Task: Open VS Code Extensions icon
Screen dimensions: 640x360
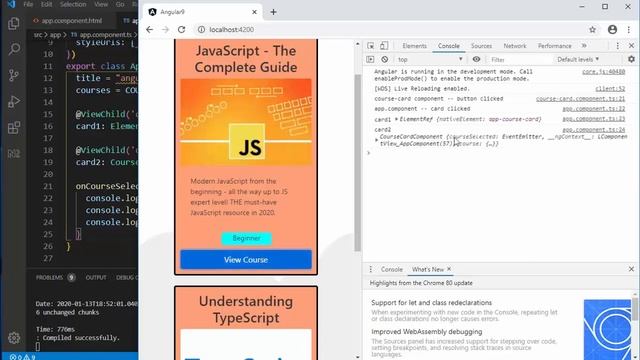Action: point(13,127)
